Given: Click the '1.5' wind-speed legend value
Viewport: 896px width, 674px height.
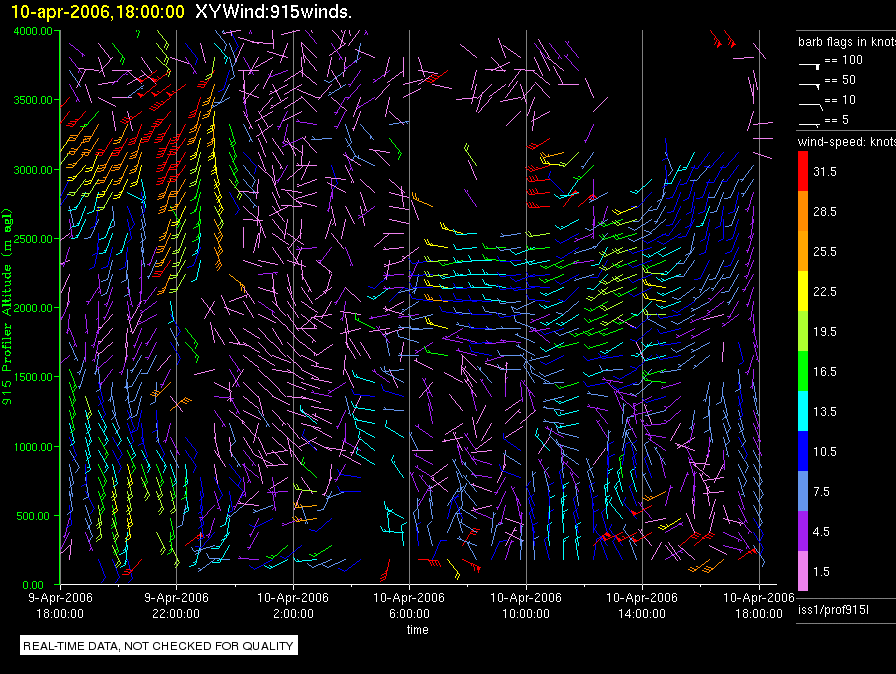Looking at the screenshot, I should point(821,572).
